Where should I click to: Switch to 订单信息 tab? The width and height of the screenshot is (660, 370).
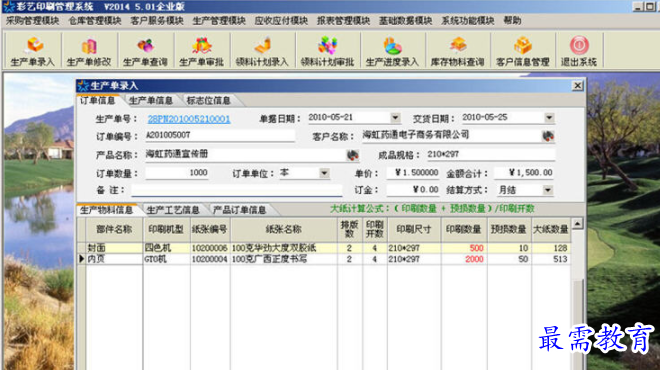click(98, 101)
